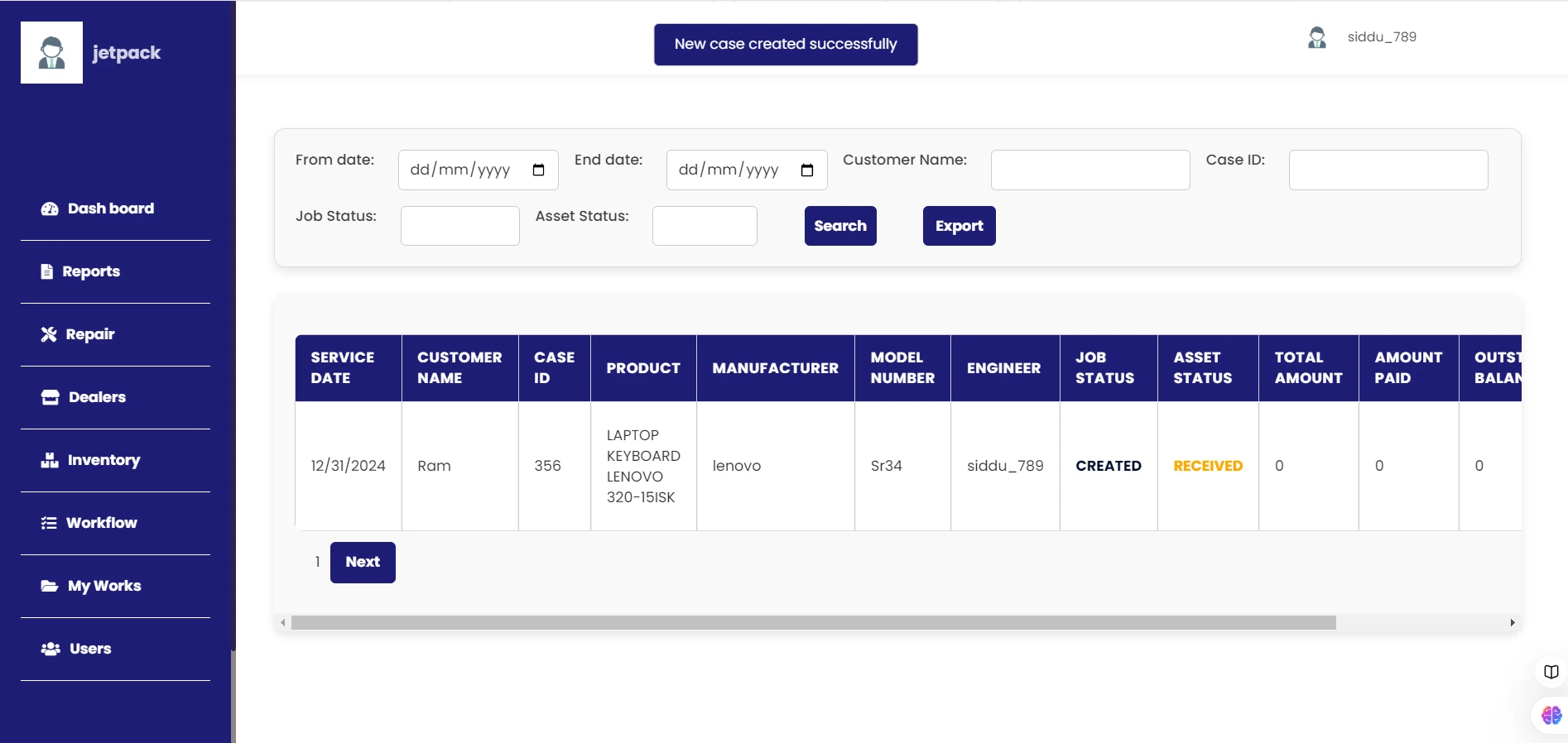Viewport: 1568px width, 743px height.
Task: Open the From date calendar picker icon
Action: [539, 170]
